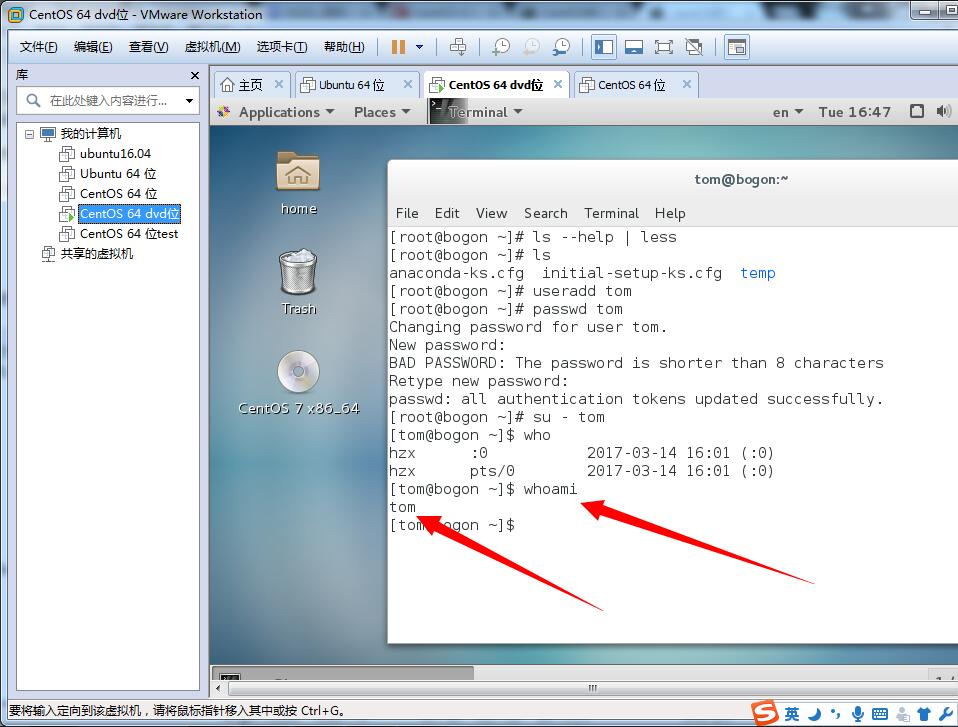Open the home folder desktop icon
This screenshot has height=727, width=958.
298,183
